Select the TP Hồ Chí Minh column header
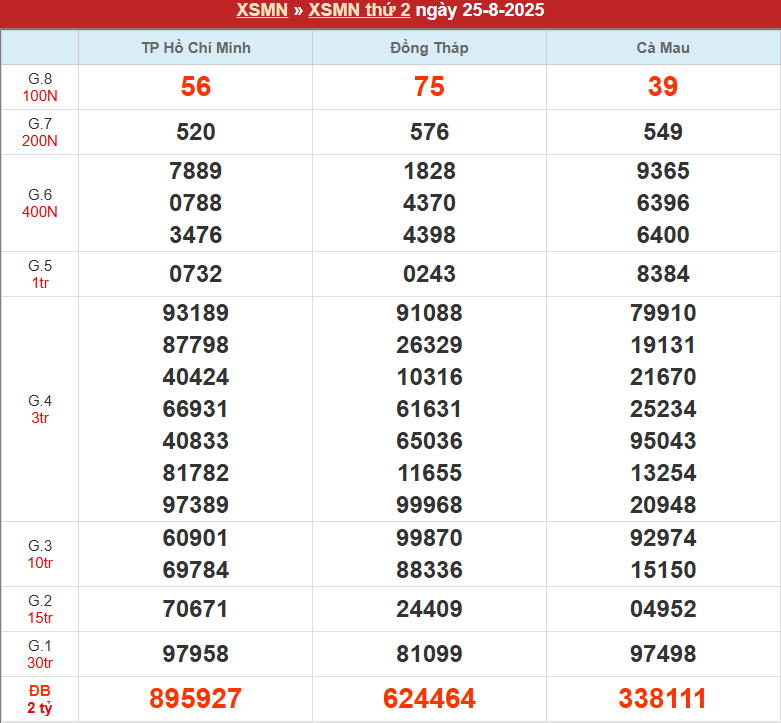 (196, 48)
